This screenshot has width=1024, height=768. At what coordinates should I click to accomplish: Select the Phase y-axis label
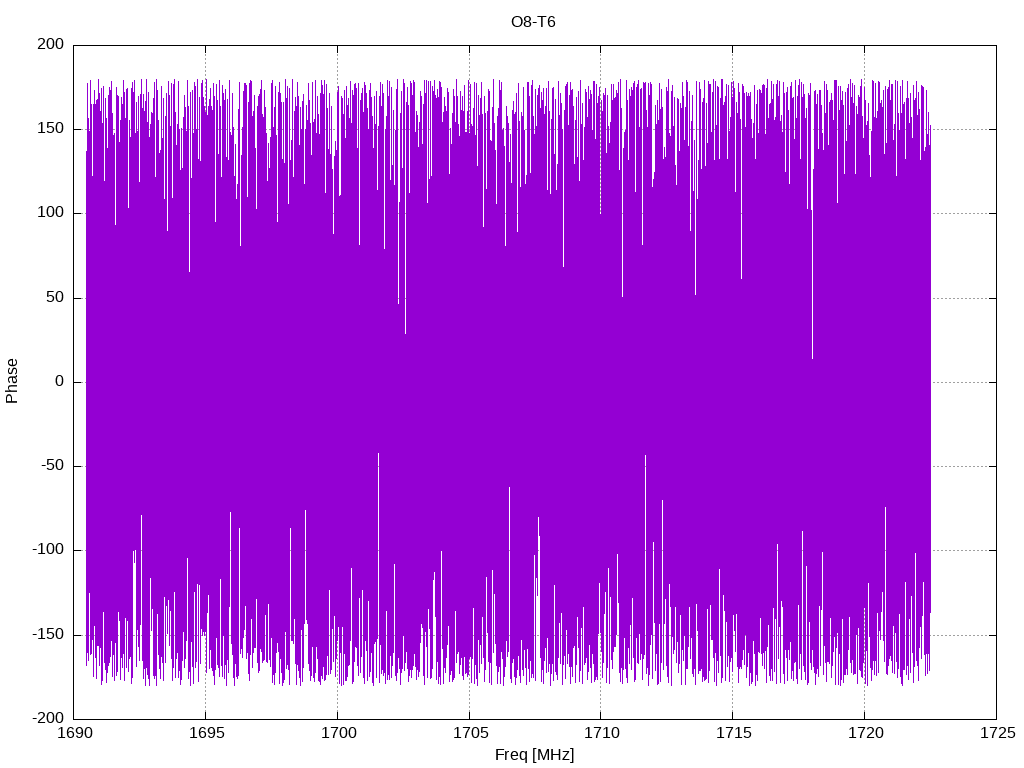(12, 381)
